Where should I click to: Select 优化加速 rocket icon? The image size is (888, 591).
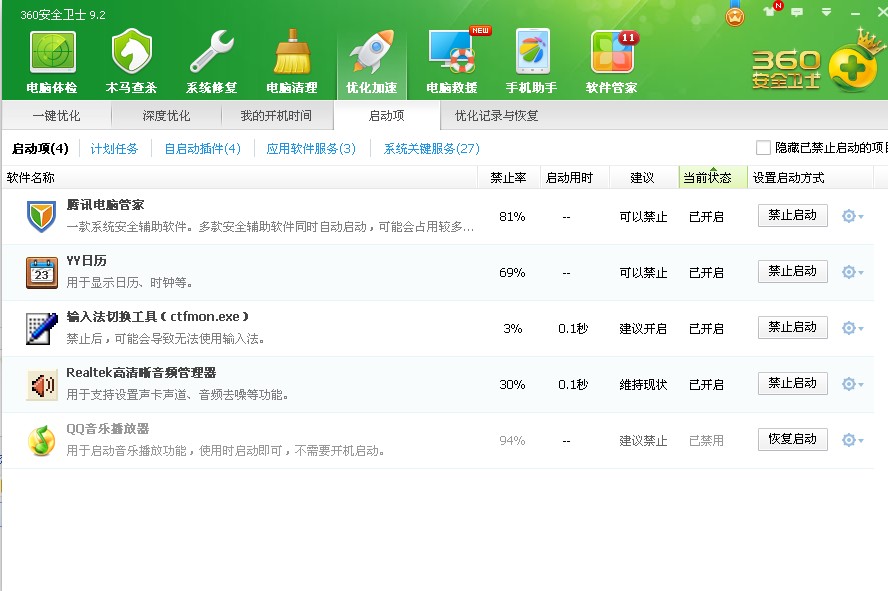coord(372,52)
